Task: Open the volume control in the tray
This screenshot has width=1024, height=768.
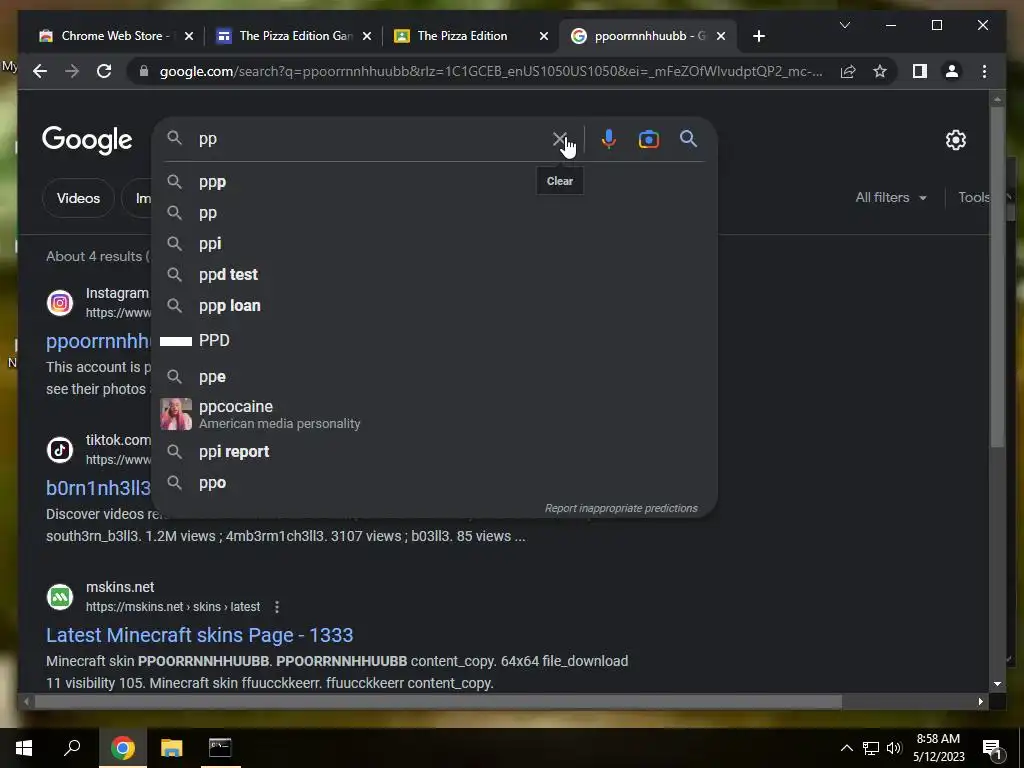Action: pyautogui.click(x=894, y=748)
